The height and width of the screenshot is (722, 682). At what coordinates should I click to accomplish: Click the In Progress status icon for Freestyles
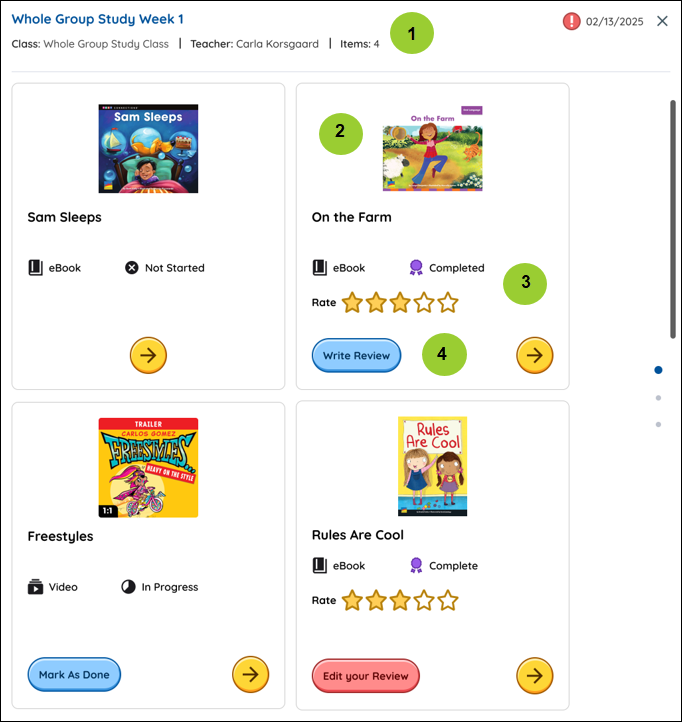[x=128, y=587]
